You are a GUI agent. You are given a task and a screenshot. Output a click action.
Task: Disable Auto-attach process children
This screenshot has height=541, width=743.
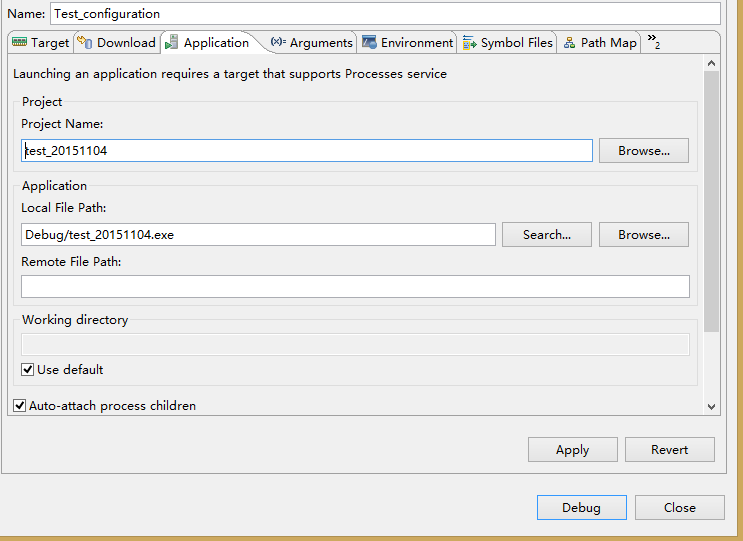tap(20, 406)
